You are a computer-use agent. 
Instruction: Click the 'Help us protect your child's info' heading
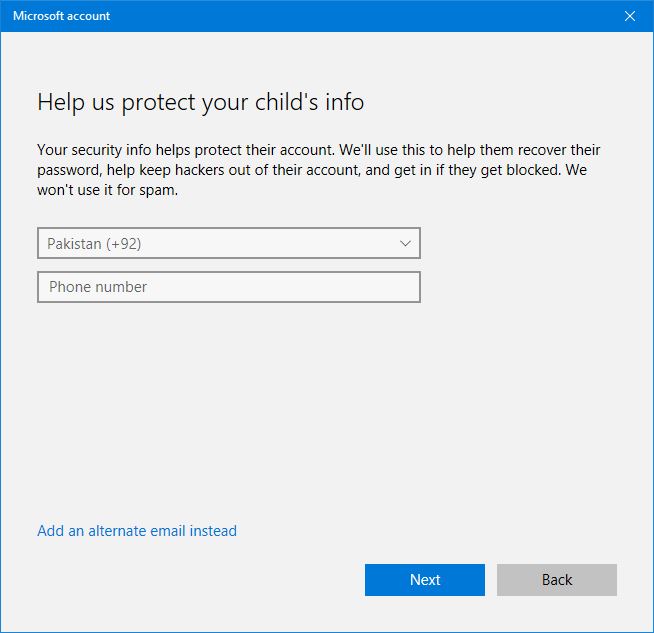pos(200,102)
